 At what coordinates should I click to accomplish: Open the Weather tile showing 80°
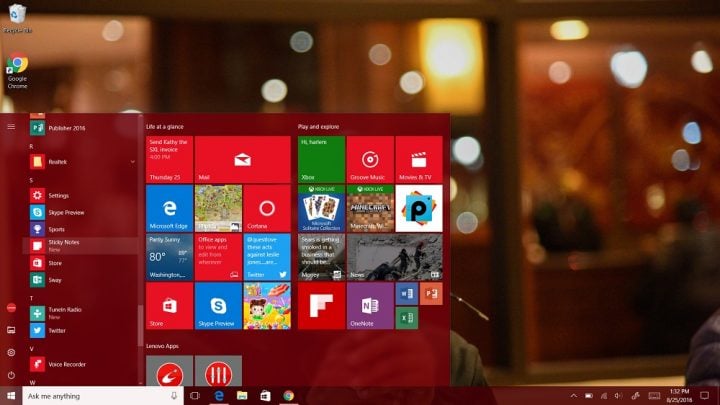click(x=169, y=257)
